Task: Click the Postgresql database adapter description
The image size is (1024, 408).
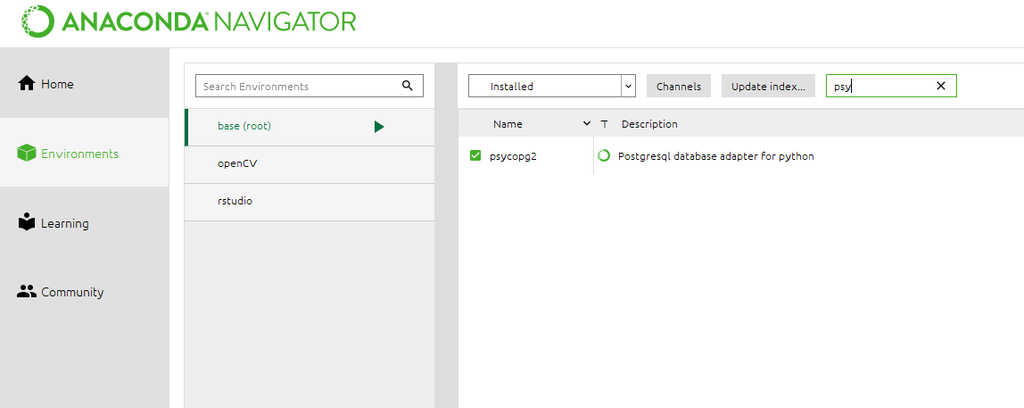Action: pyautogui.click(x=716, y=157)
